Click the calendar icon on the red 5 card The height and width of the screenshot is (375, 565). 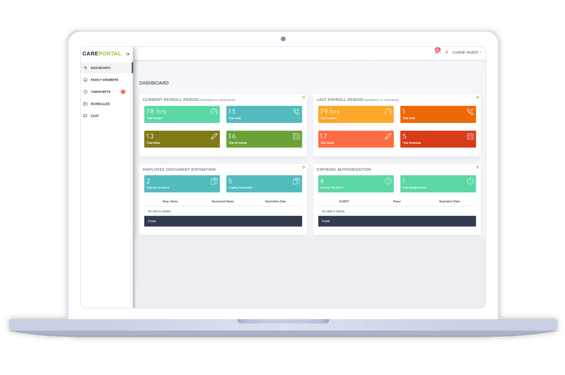(x=470, y=136)
